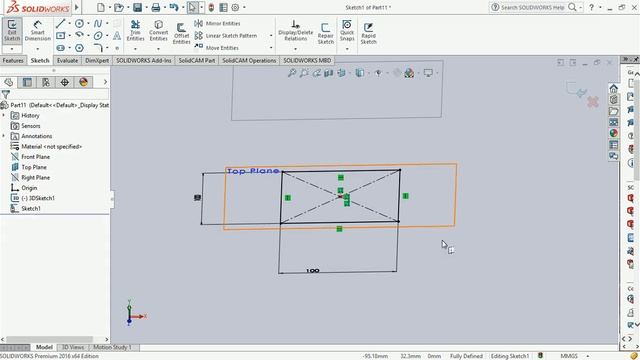Click Zoom to Fit in view toolbar
The width and height of the screenshot is (640, 360).
tap(292, 73)
